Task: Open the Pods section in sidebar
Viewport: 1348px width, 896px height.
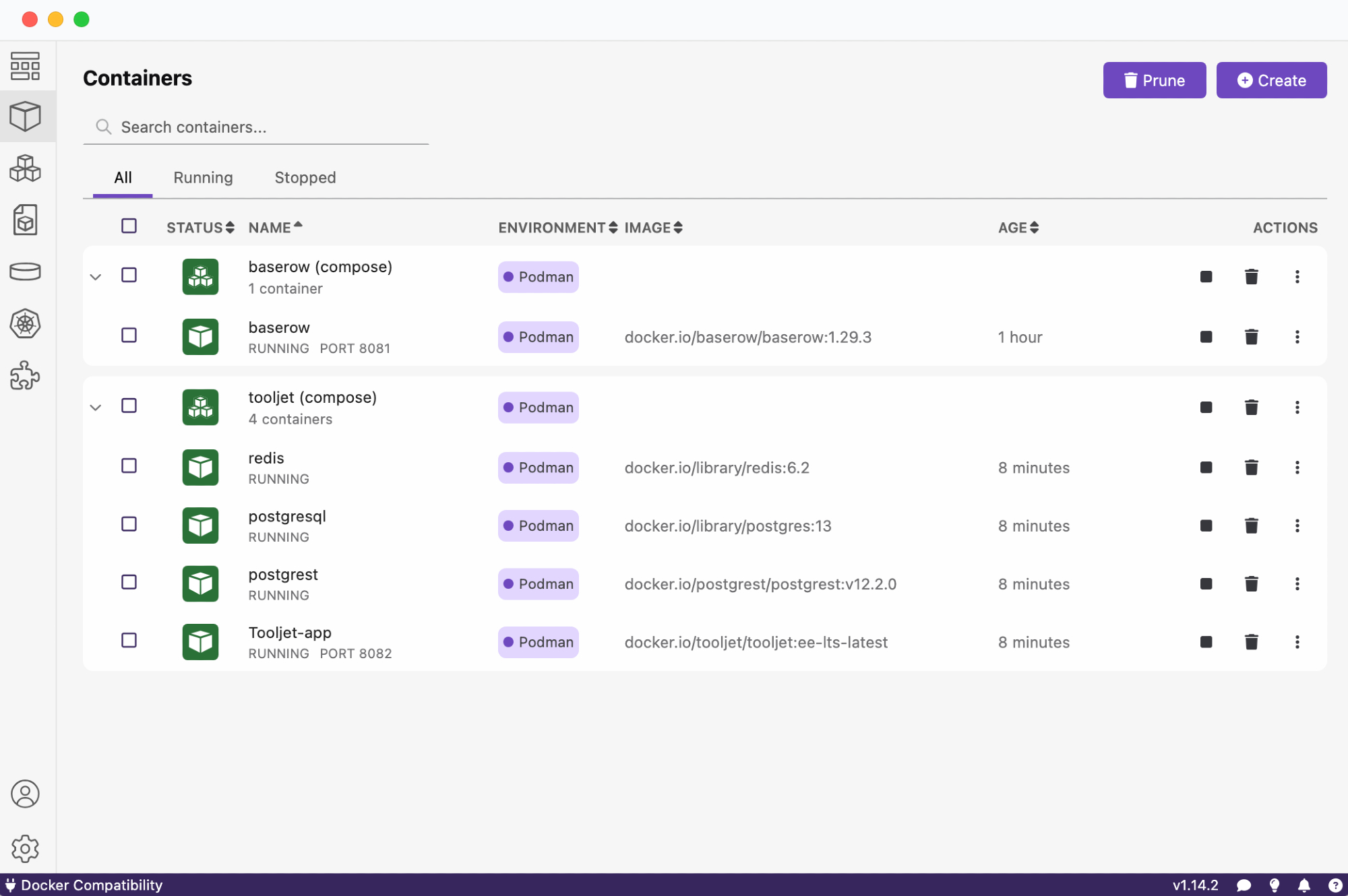Action: (25, 168)
